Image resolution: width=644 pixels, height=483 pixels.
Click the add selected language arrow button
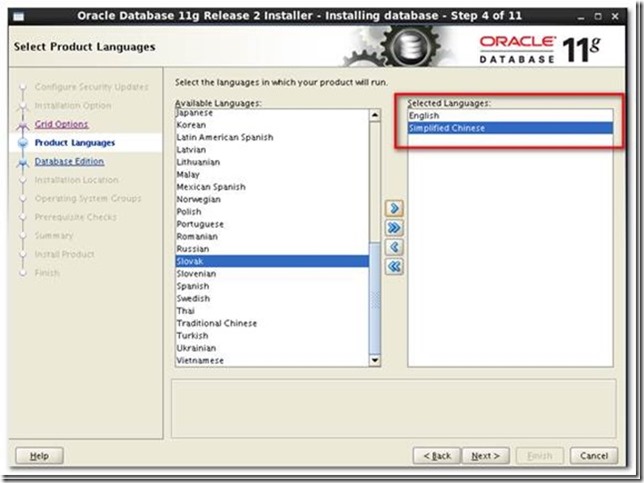coord(394,208)
